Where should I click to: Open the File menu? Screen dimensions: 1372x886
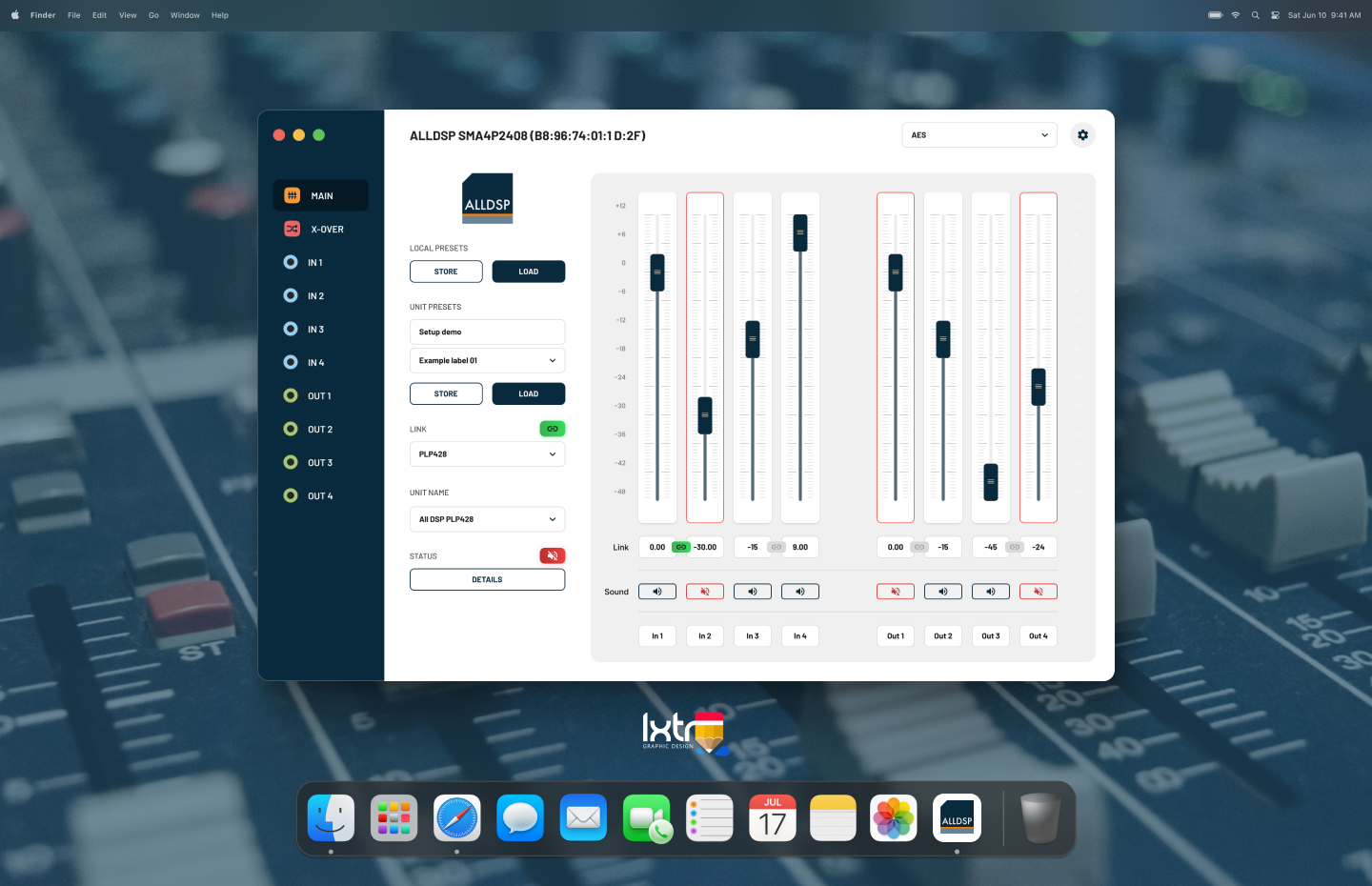pos(74,15)
